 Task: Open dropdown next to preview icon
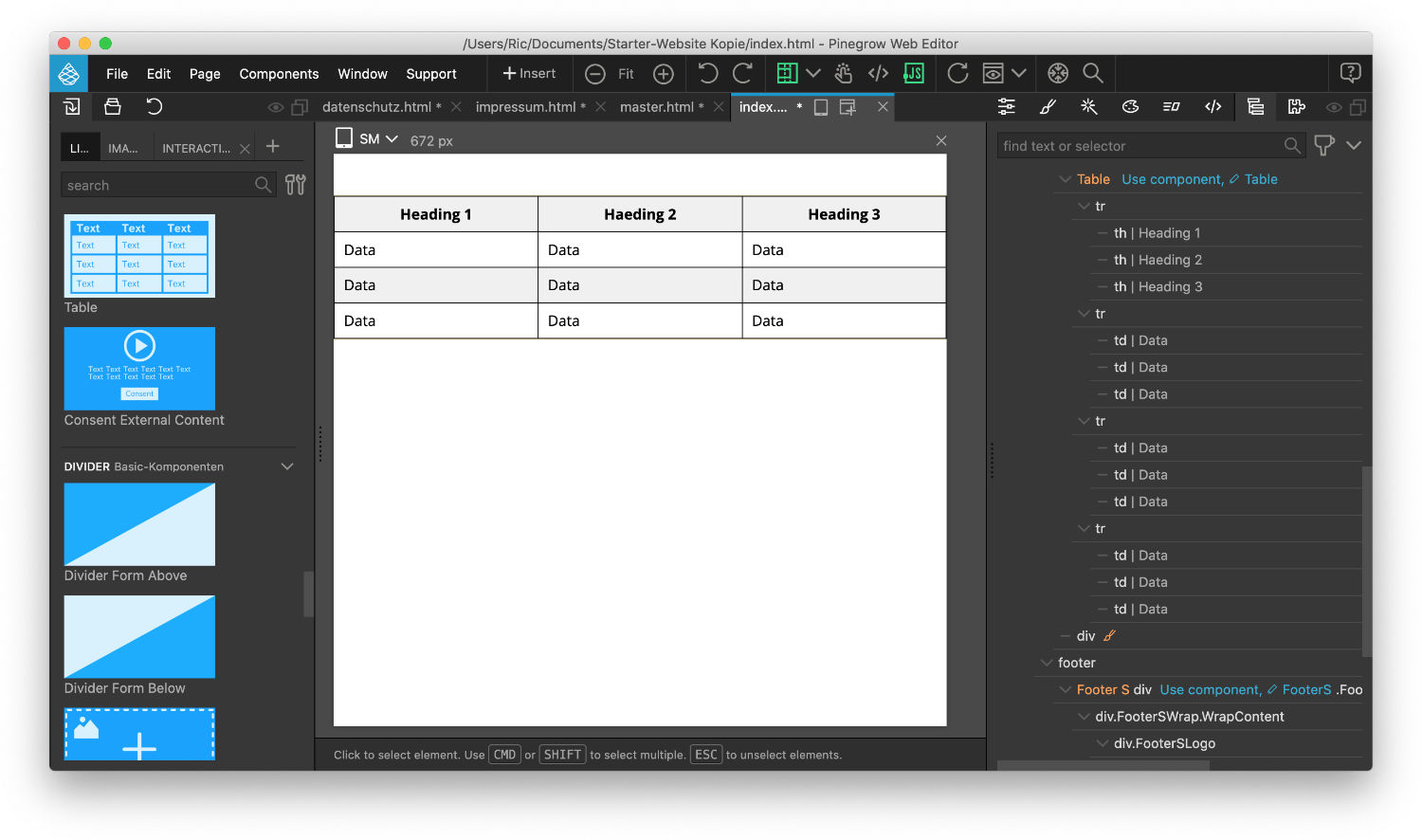1019,74
